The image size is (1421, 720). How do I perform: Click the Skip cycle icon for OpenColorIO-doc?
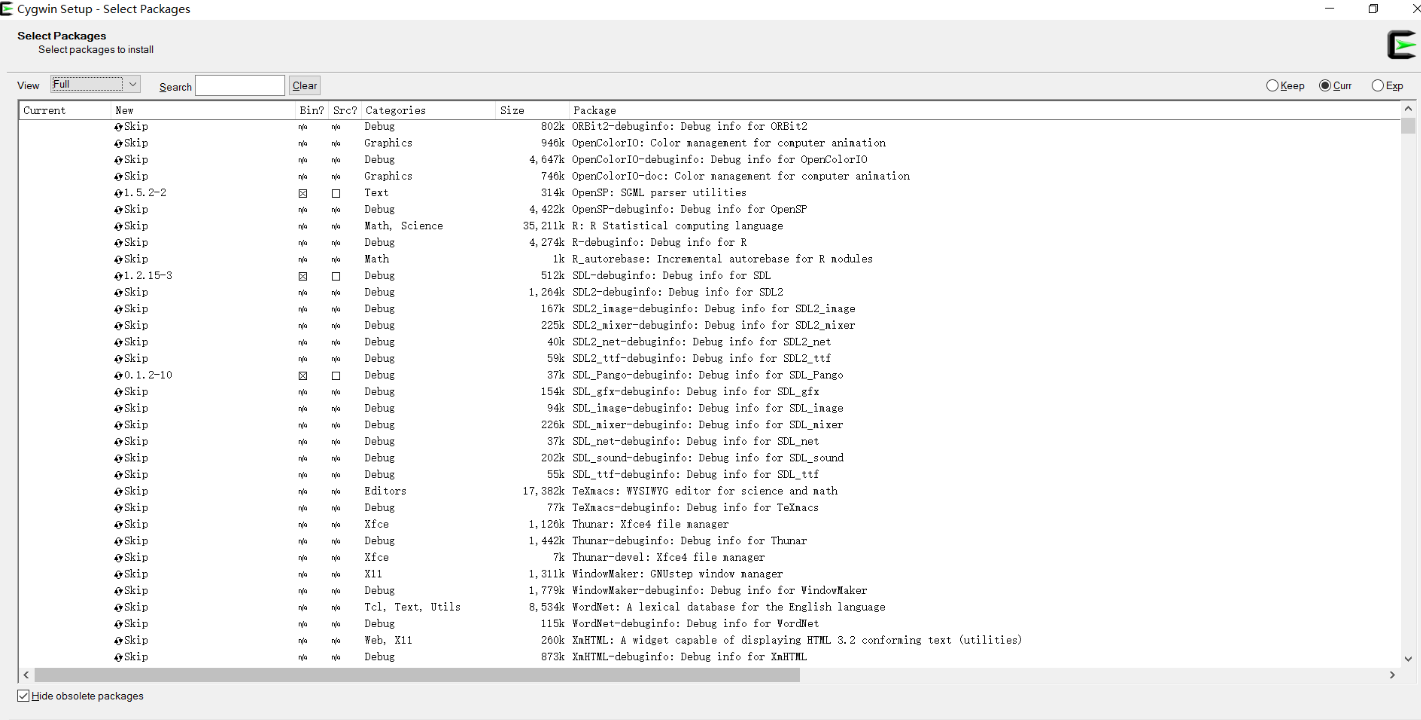click(x=119, y=177)
